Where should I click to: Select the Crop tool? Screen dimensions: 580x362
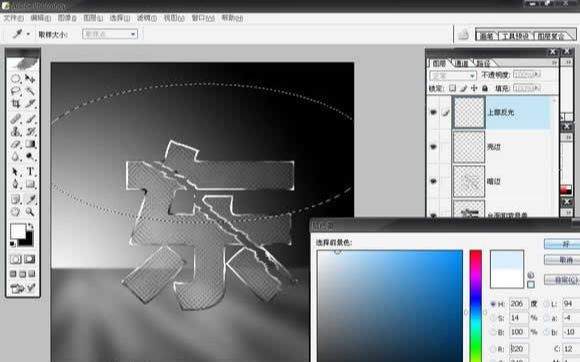16,104
